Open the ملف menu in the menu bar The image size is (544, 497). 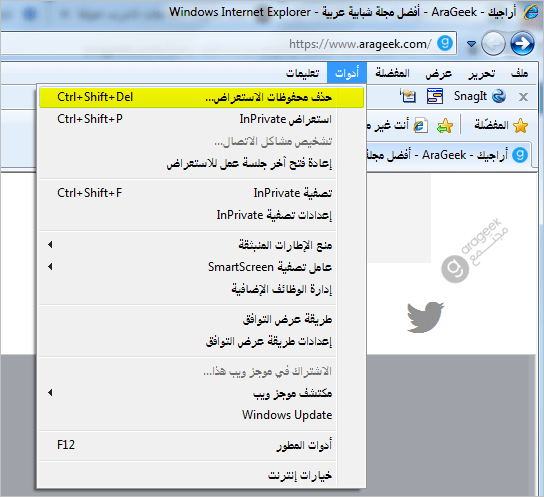pyautogui.click(x=519, y=73)
